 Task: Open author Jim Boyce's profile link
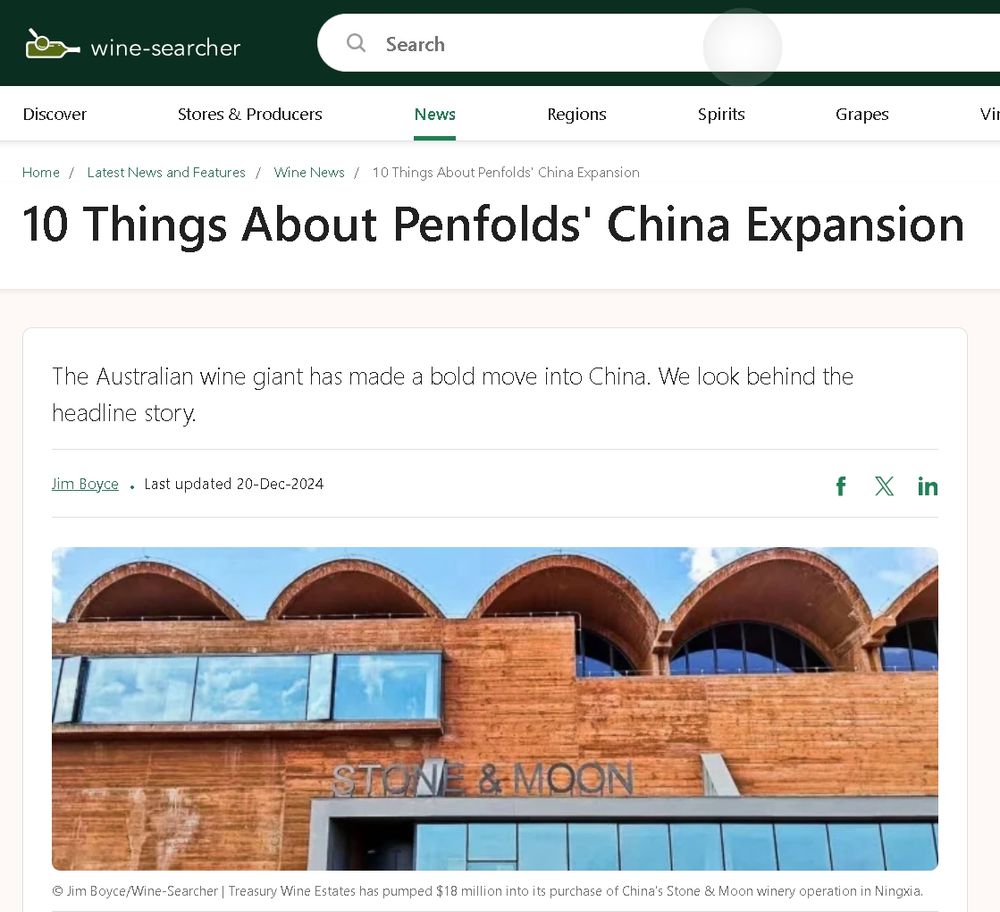click(x=85, y=484)
